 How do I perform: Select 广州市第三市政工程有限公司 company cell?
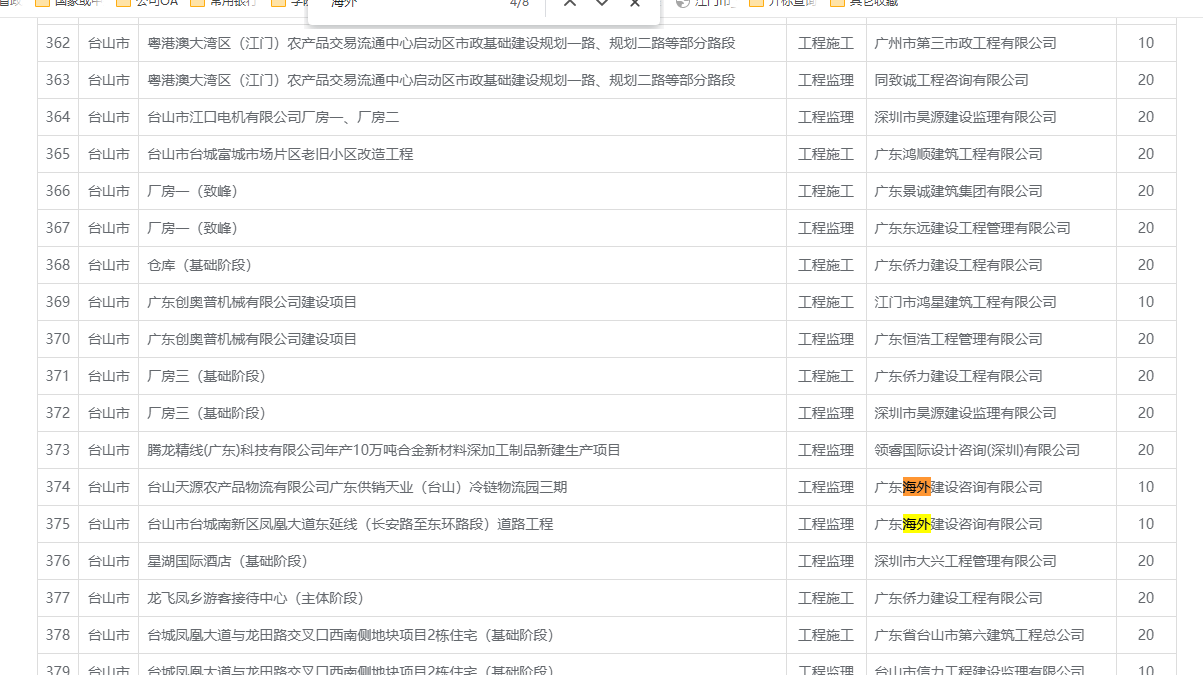click(964, 43)
